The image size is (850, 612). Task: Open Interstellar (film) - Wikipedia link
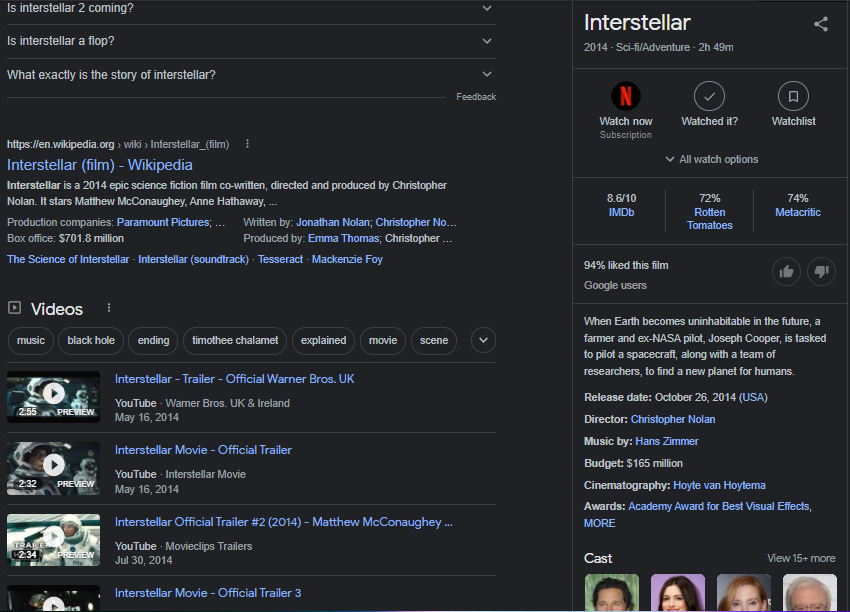(x=100, y=165)
